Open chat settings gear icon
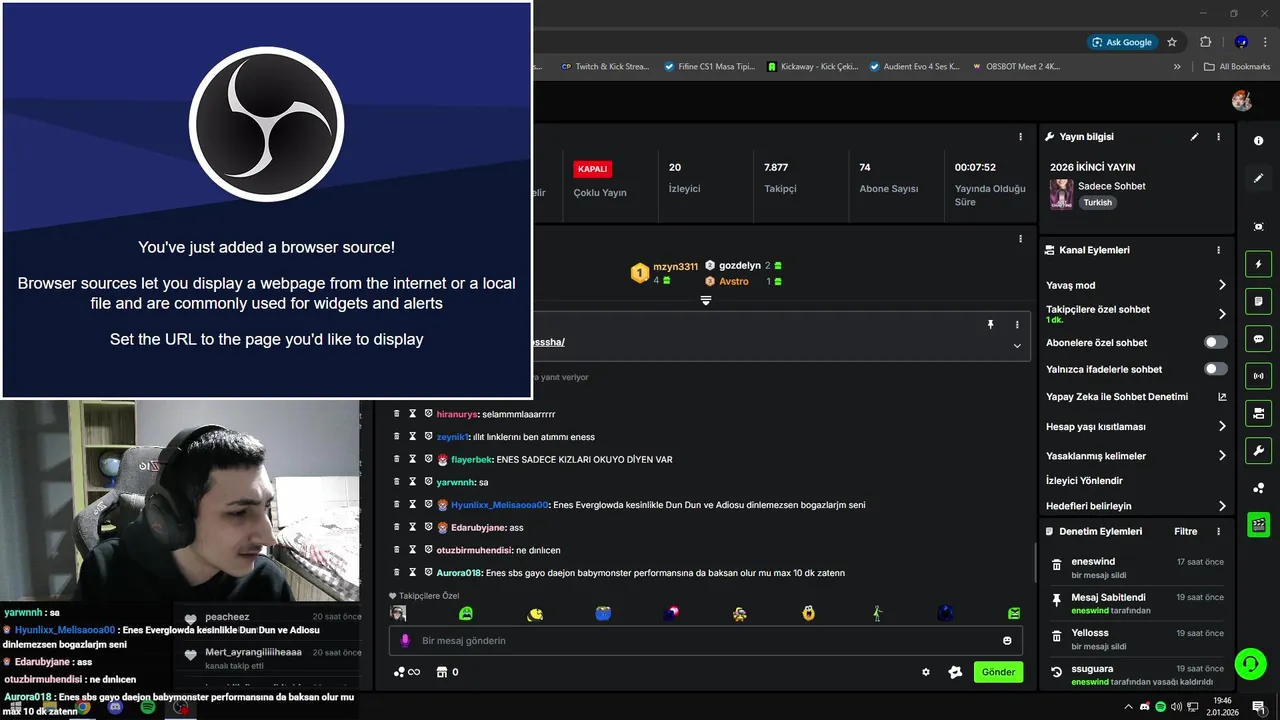The height and width of the screenshot is (720, 1280). [926, 672]
